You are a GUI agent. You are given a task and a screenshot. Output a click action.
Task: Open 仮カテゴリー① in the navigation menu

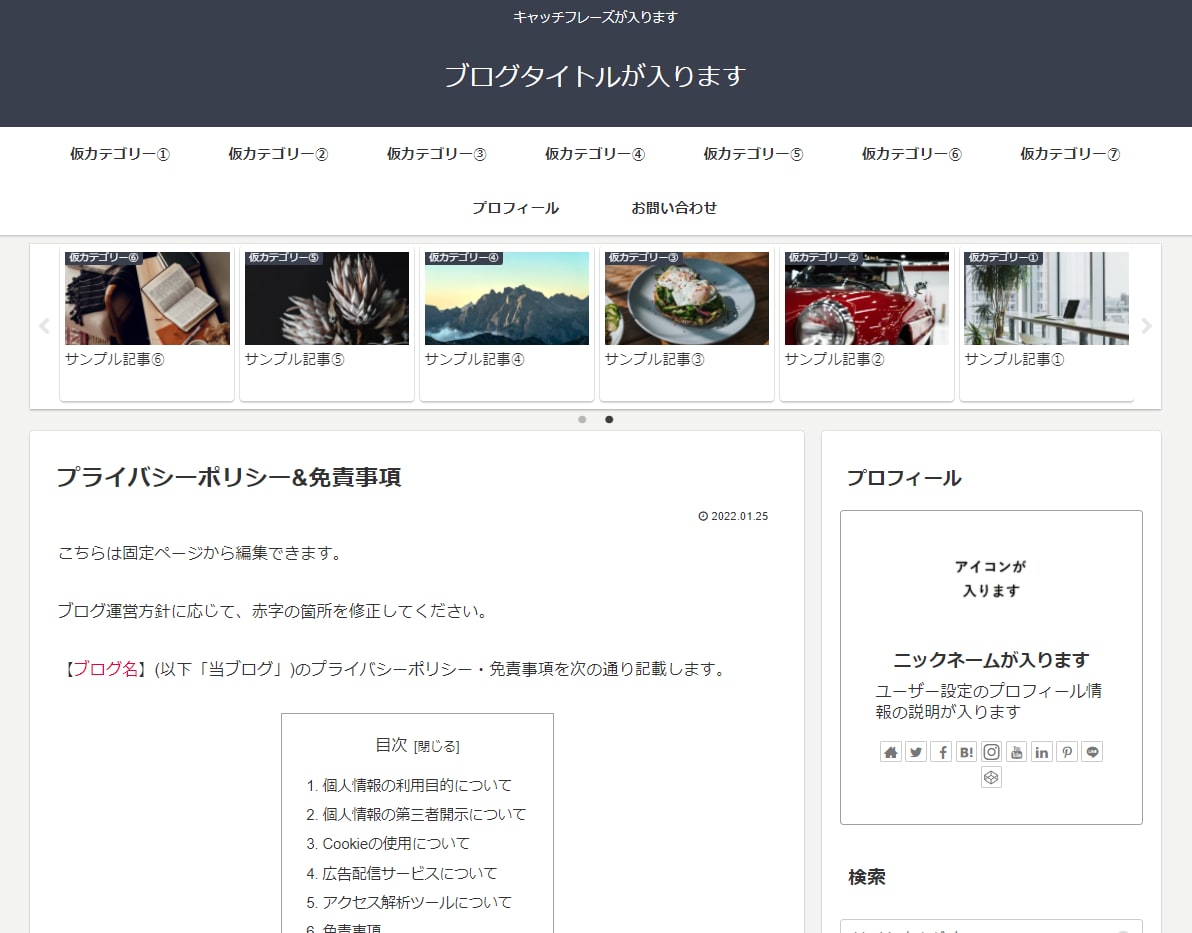pyautogui.click(x=120, y=154)
